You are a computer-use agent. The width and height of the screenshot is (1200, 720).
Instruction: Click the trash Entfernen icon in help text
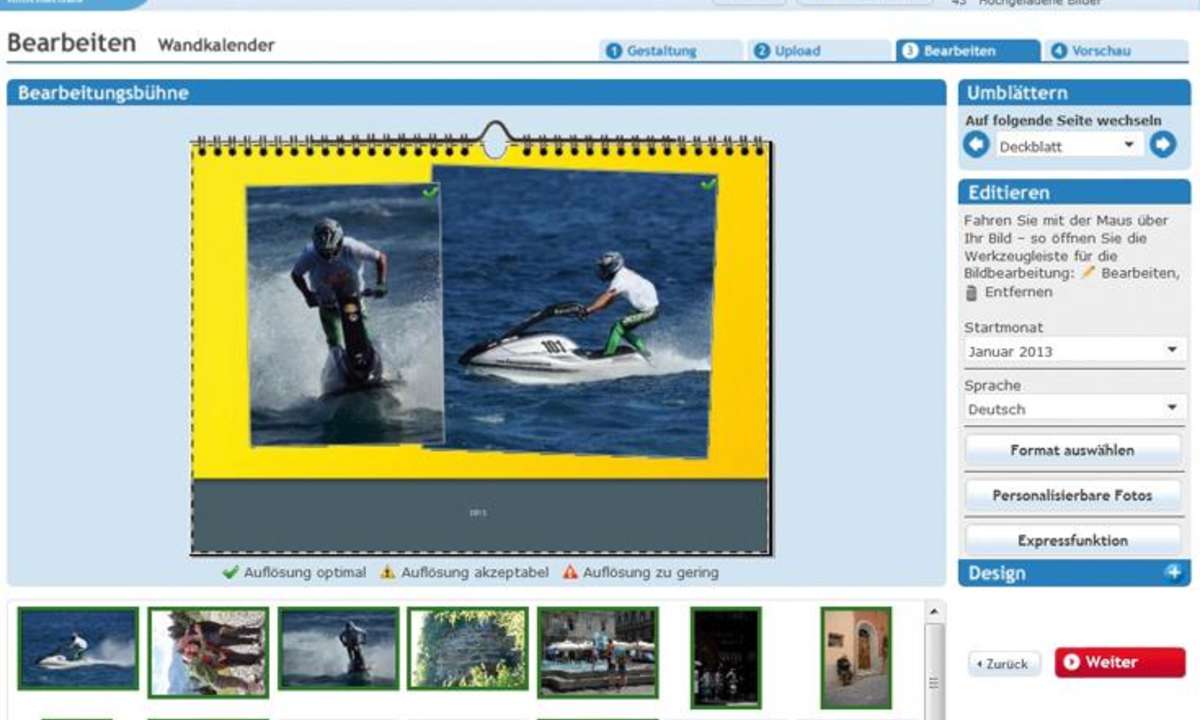click(971, 292)
